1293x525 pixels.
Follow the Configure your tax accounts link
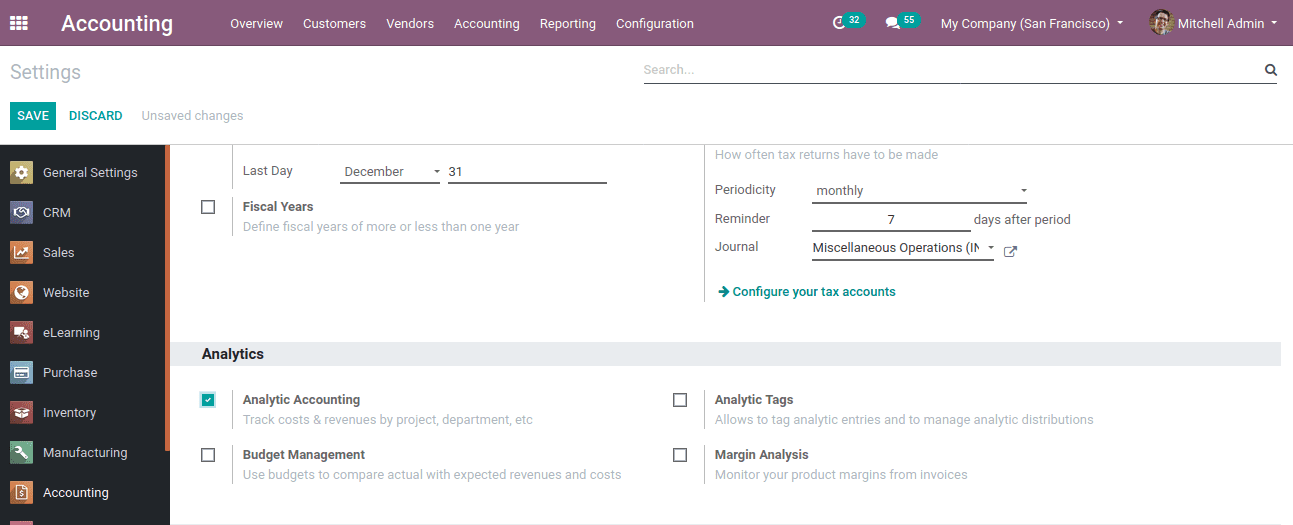814,292
